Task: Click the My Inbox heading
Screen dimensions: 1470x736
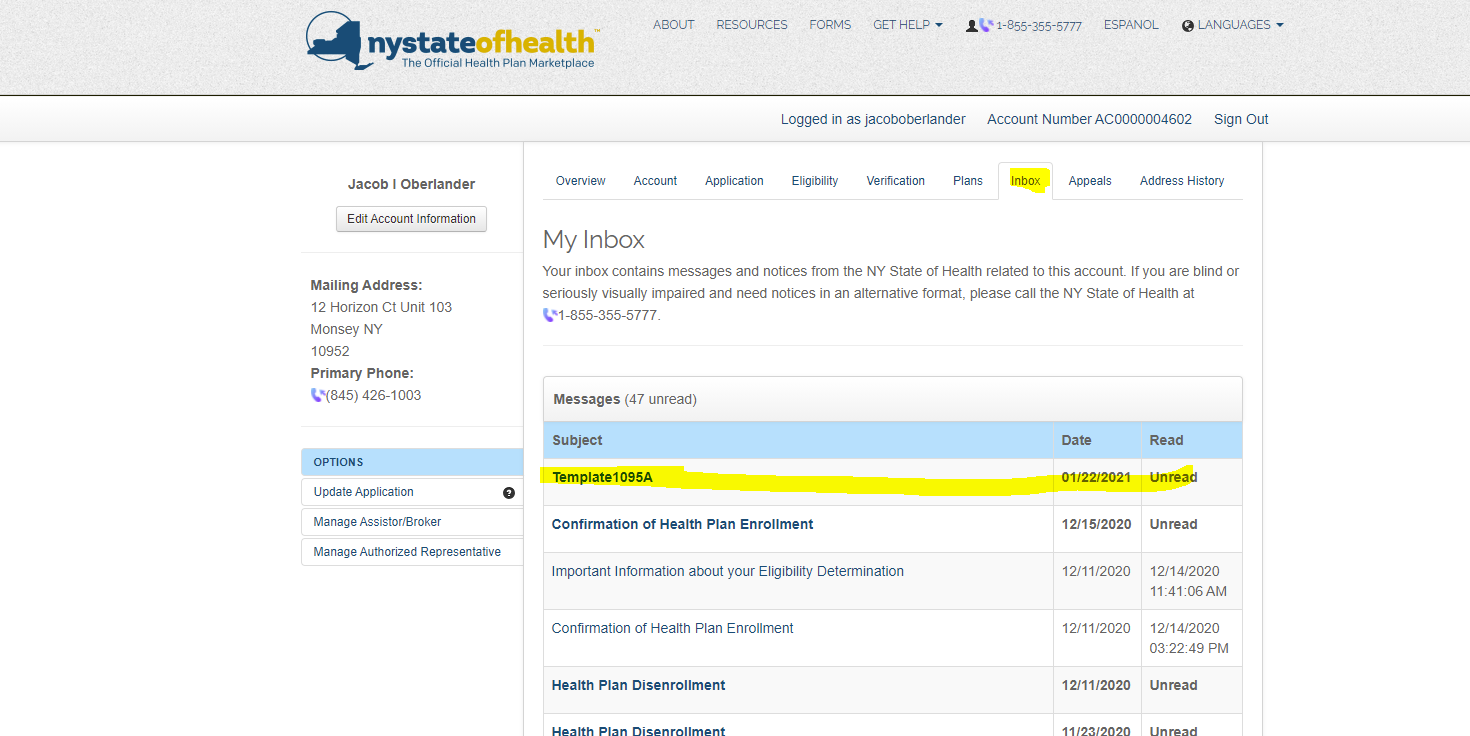Action: [594, 240]
